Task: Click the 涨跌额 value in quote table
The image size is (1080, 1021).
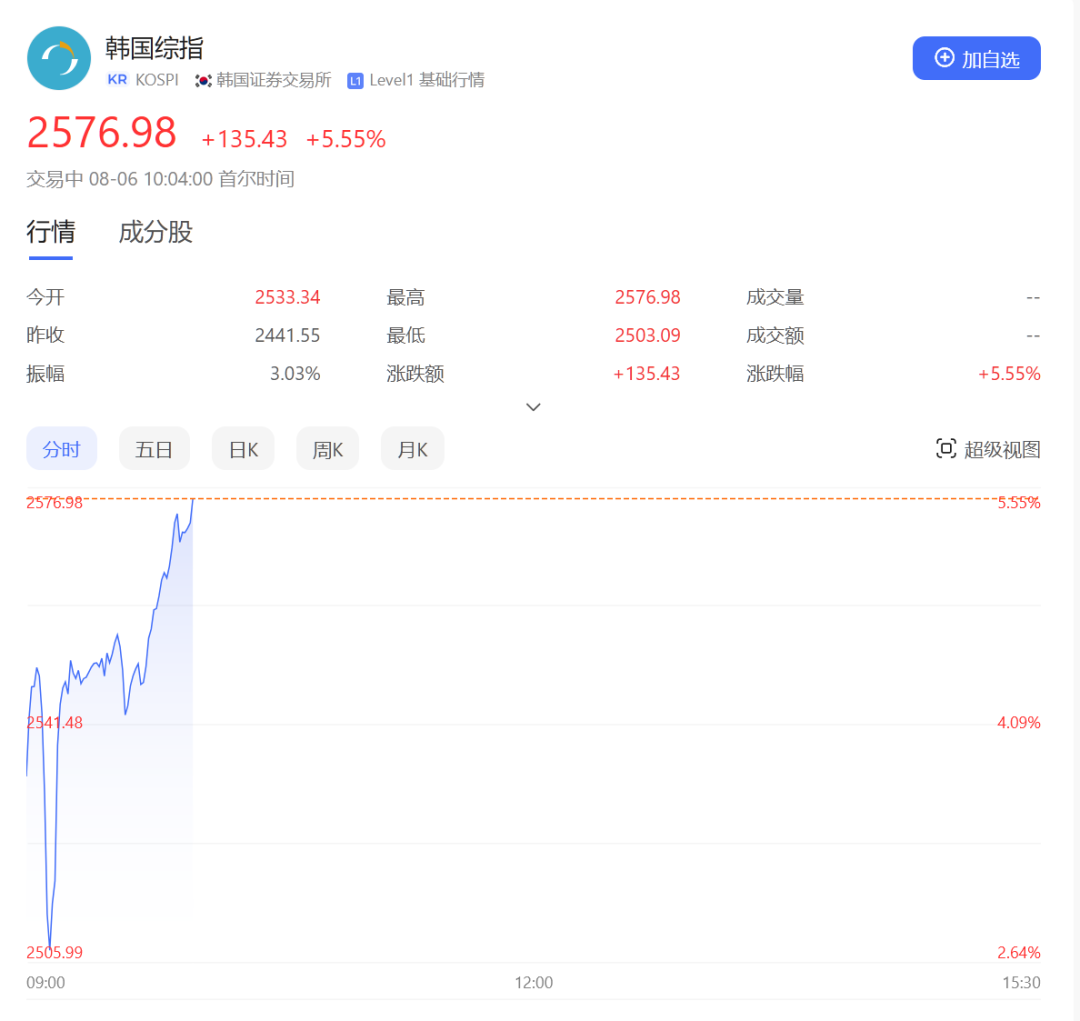Action: (x=647, y=373)
